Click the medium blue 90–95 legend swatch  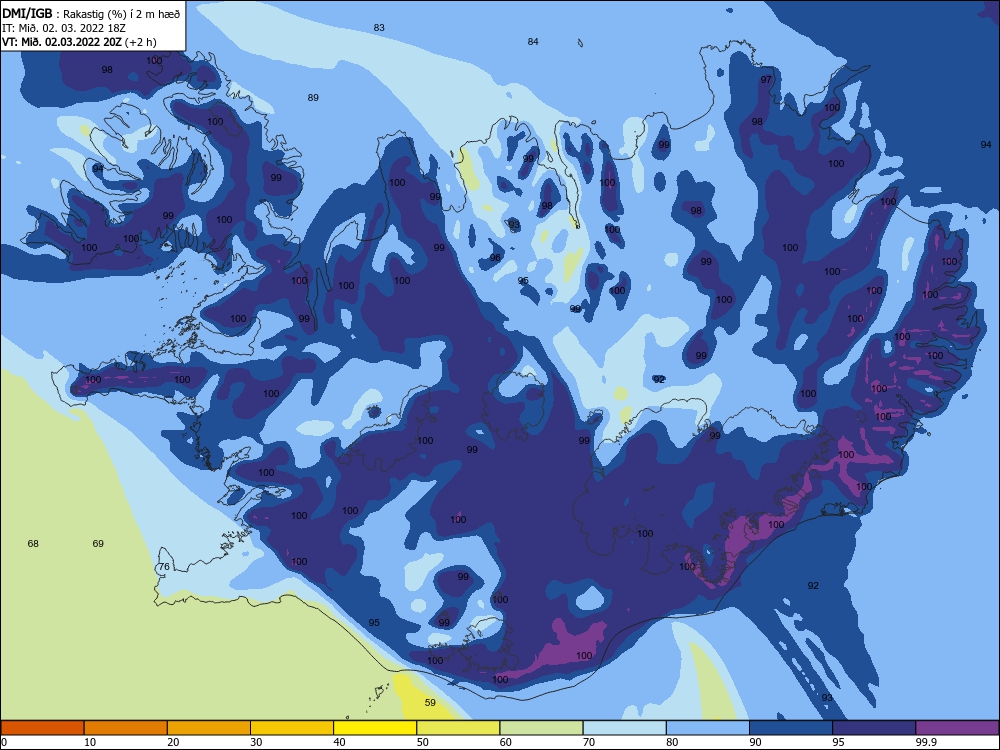click(x=791, y=728)
